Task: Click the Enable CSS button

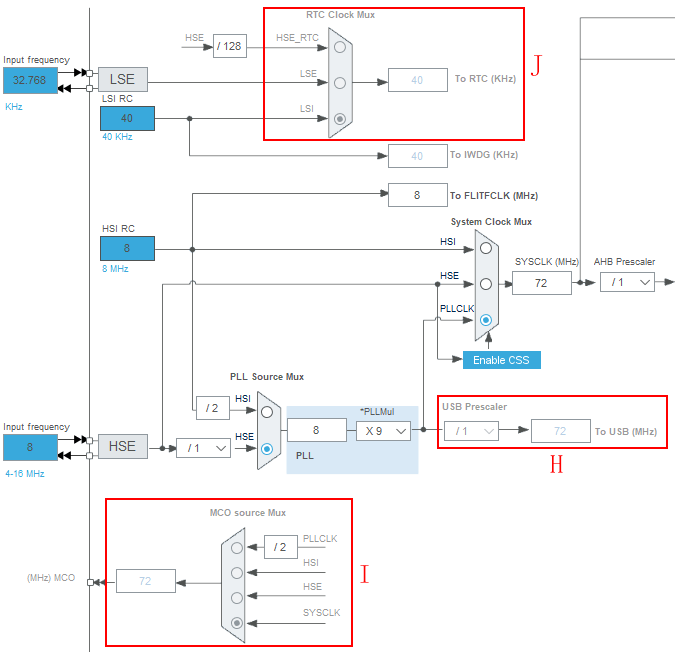Action: click(x=501, y=360)
